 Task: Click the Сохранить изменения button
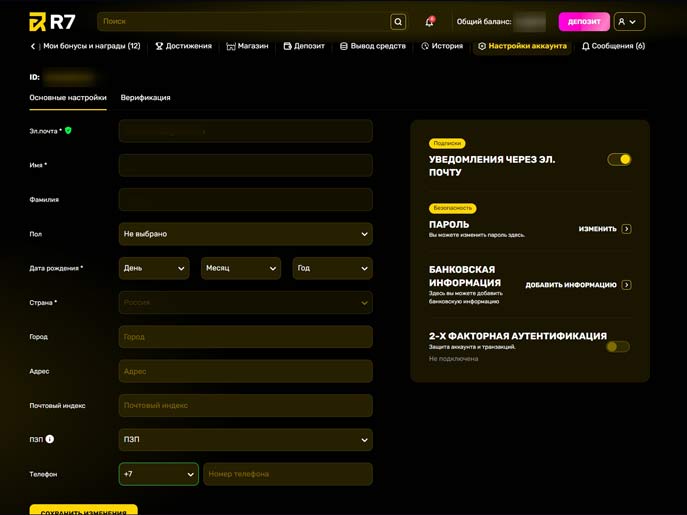(83, 510)
